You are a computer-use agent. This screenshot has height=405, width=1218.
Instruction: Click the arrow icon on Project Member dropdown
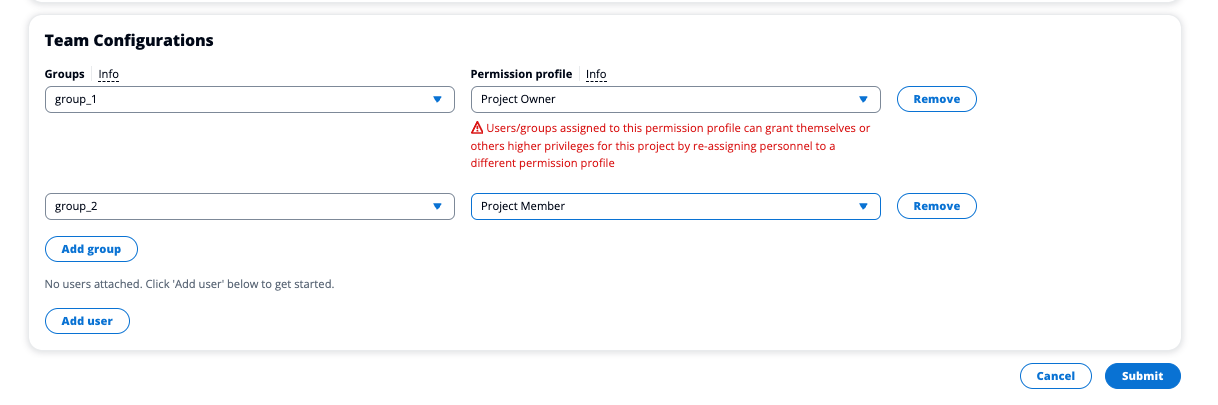863,206
